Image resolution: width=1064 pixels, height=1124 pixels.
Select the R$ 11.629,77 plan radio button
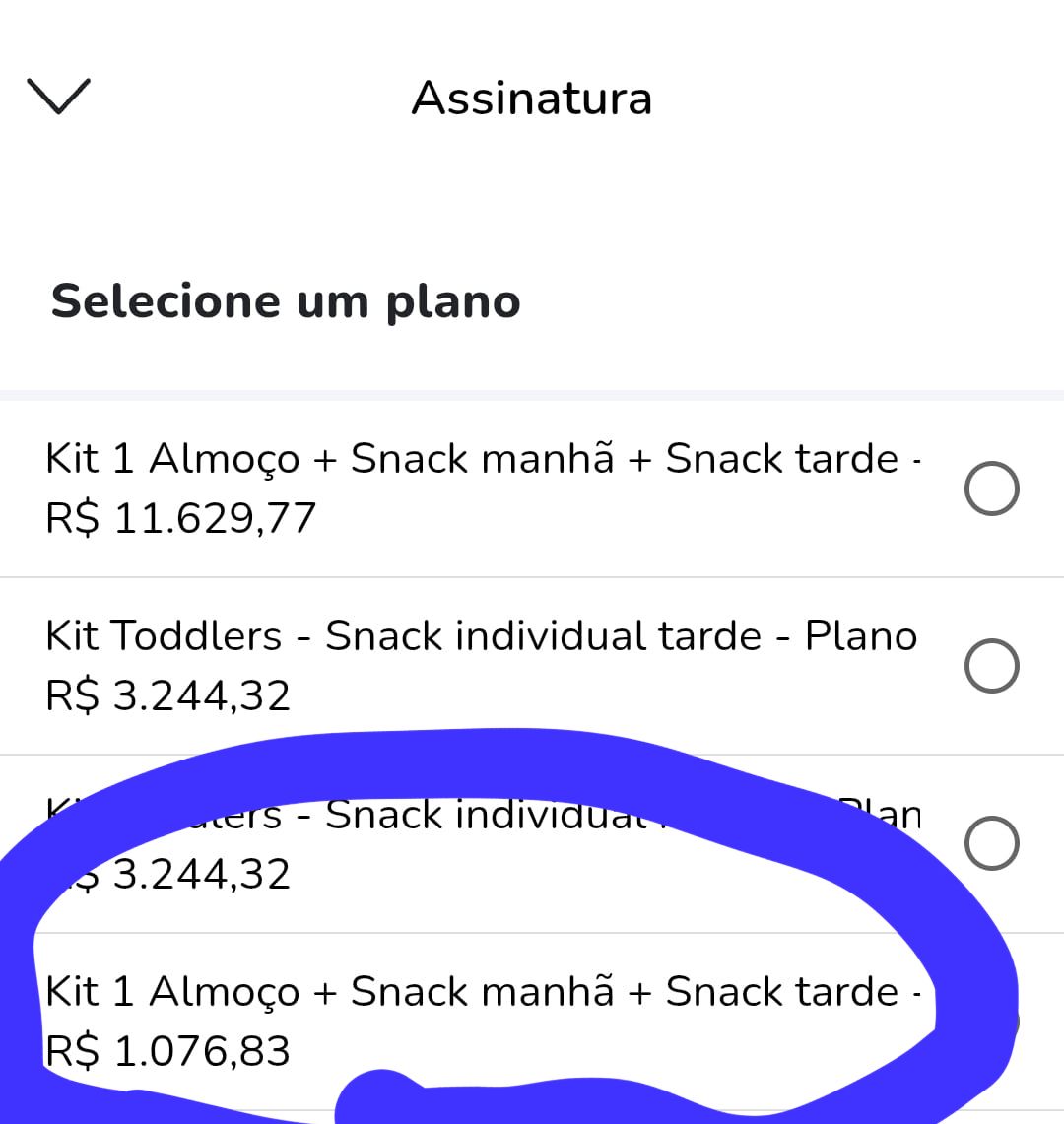[991, 489]
